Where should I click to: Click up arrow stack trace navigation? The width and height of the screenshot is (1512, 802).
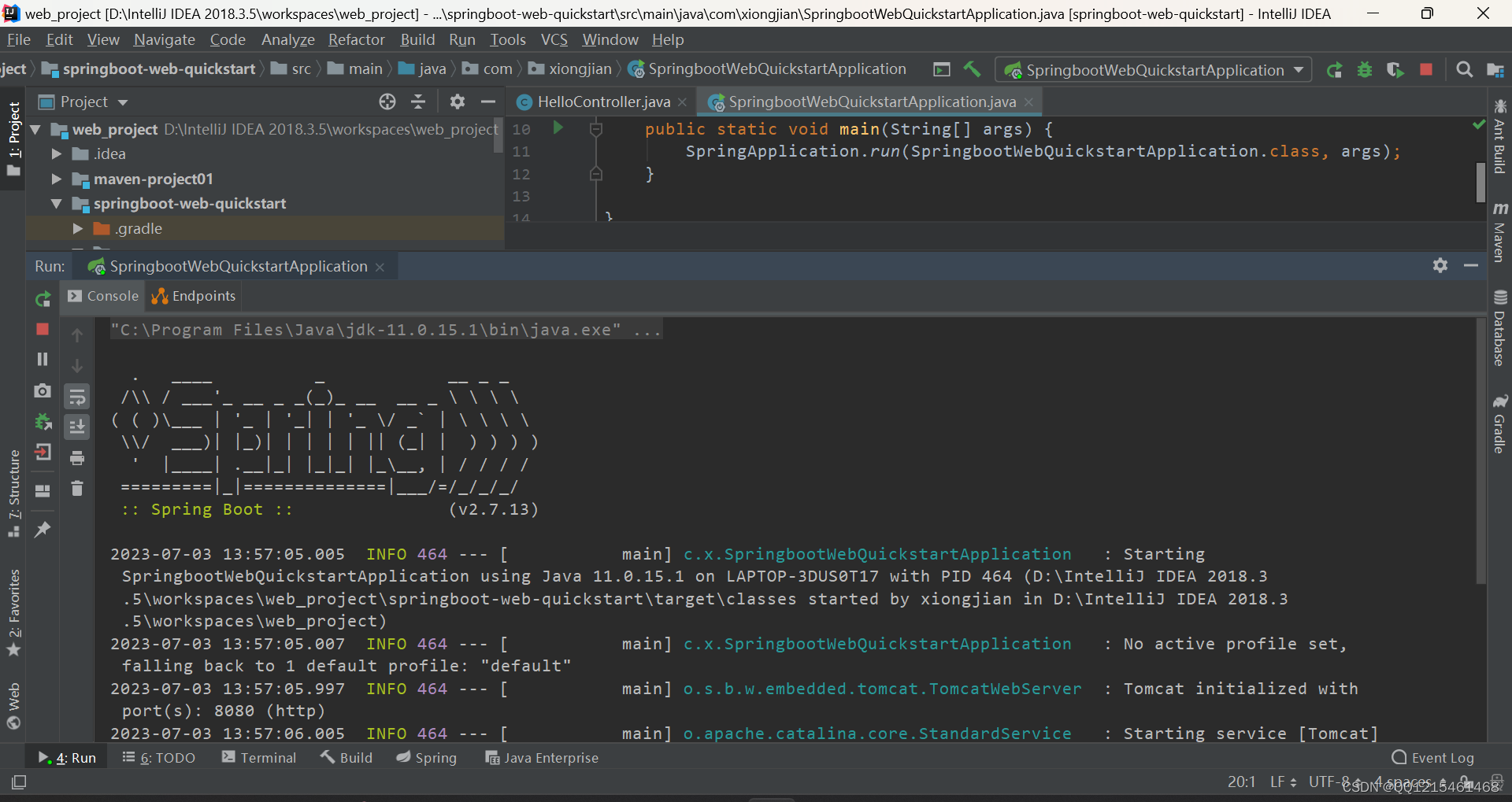point(77,335)
